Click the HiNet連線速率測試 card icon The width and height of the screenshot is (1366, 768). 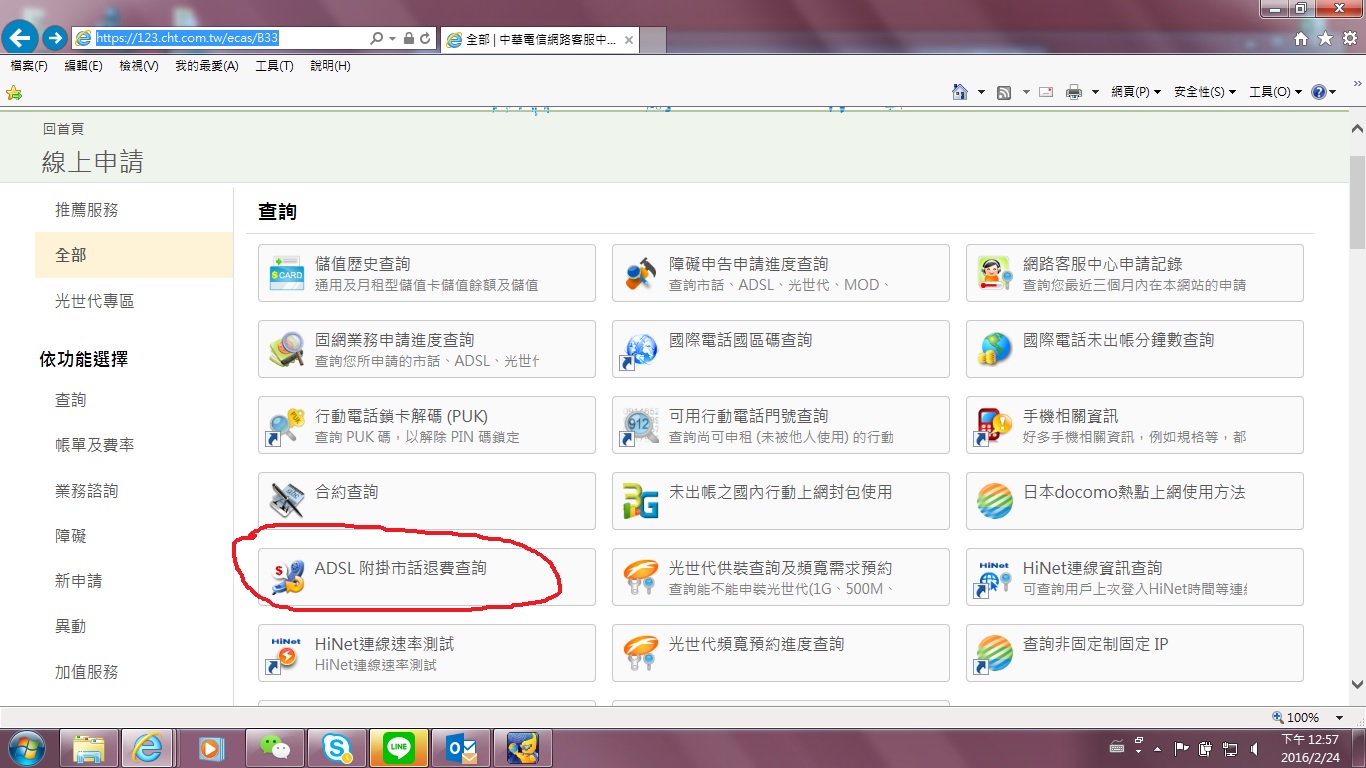[x=287, y=653]
